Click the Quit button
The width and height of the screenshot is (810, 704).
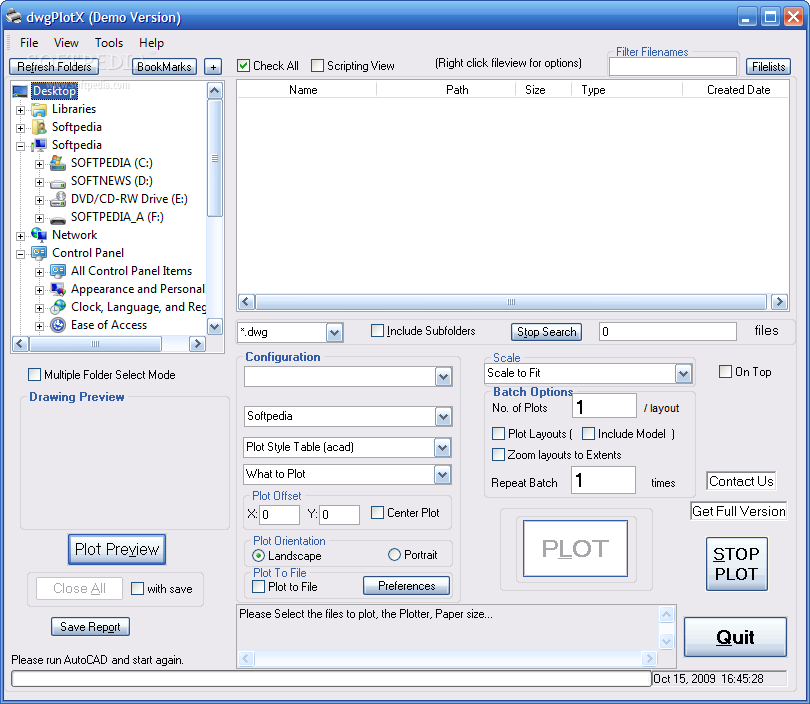pos(735,637)
